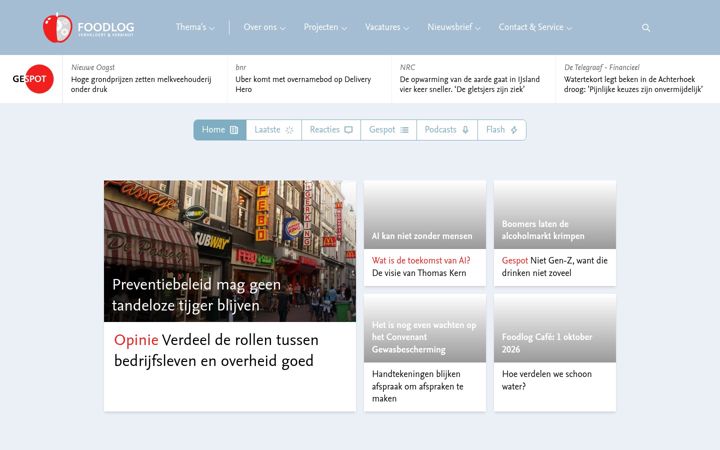
Task: Open De Telegraaf article on watertekort Achterhoek
Action: 633,84
